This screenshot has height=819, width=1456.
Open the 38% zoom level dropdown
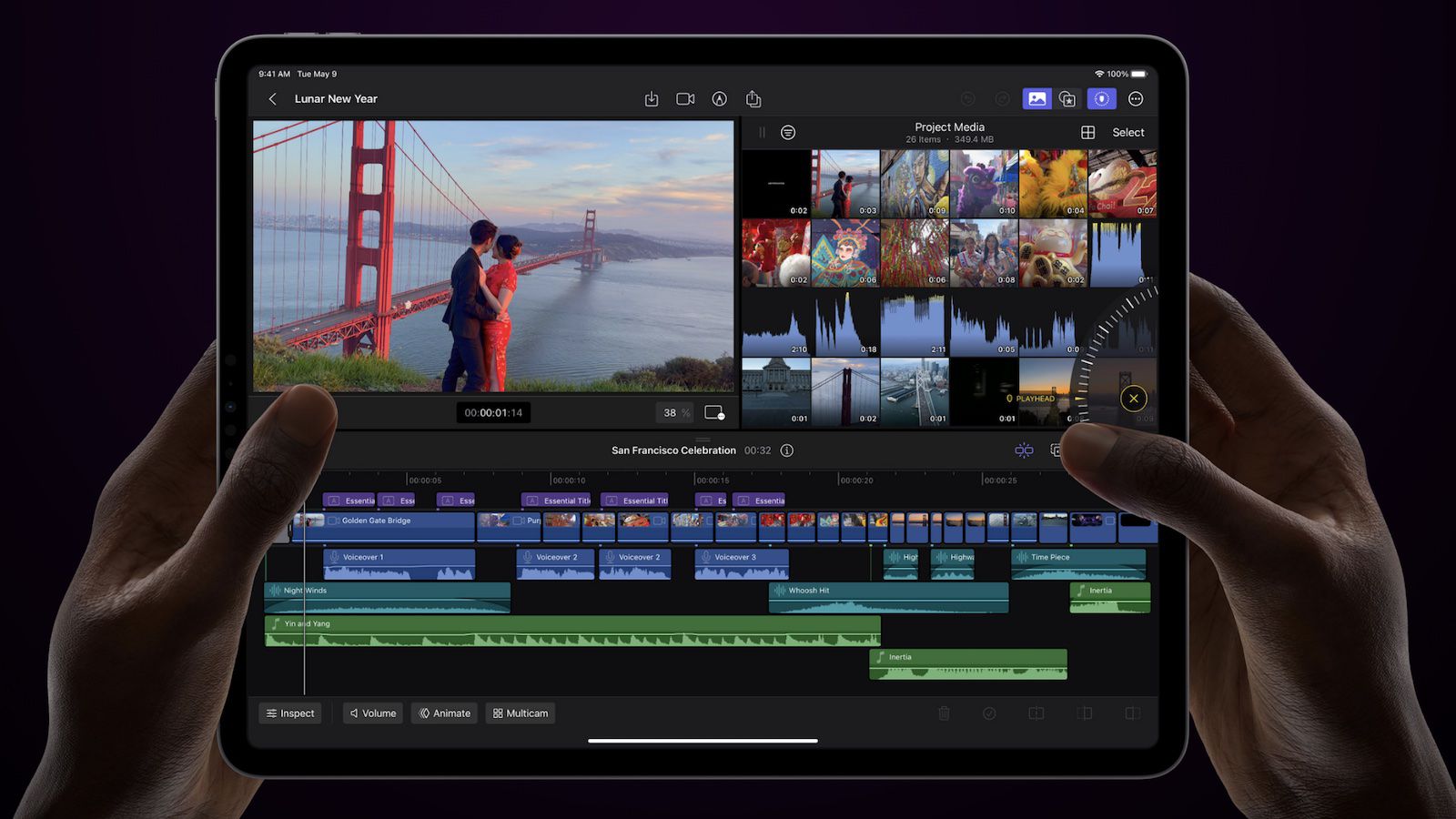(x=674, y=412)
